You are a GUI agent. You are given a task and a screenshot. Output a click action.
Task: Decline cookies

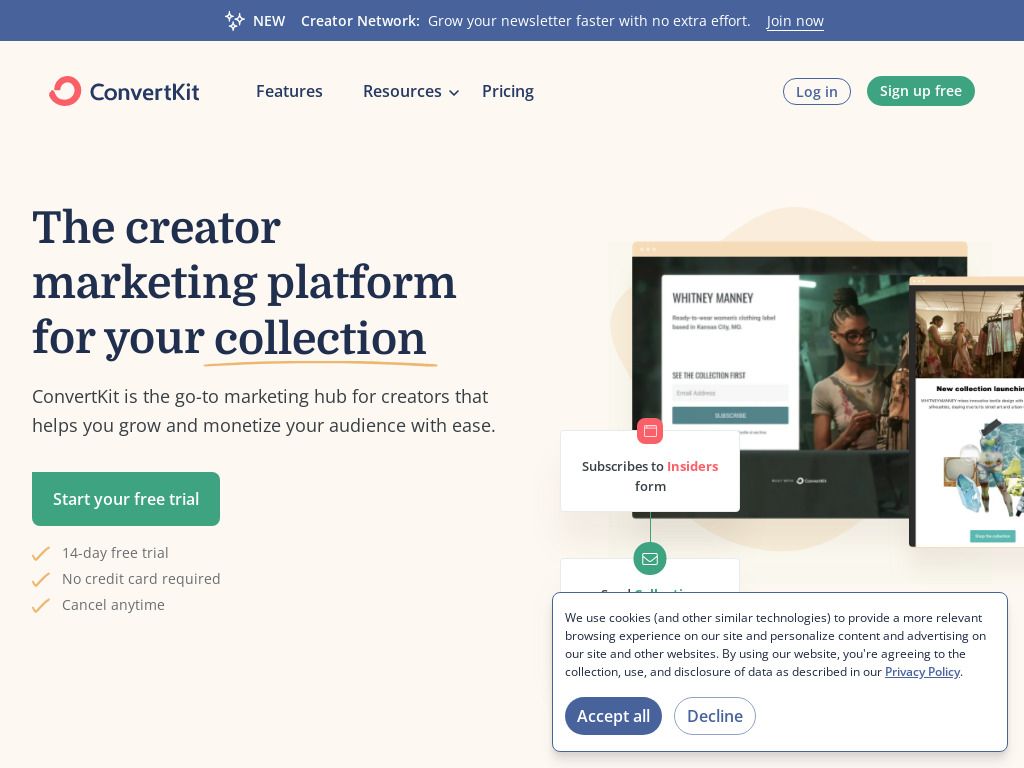point(714,716)
